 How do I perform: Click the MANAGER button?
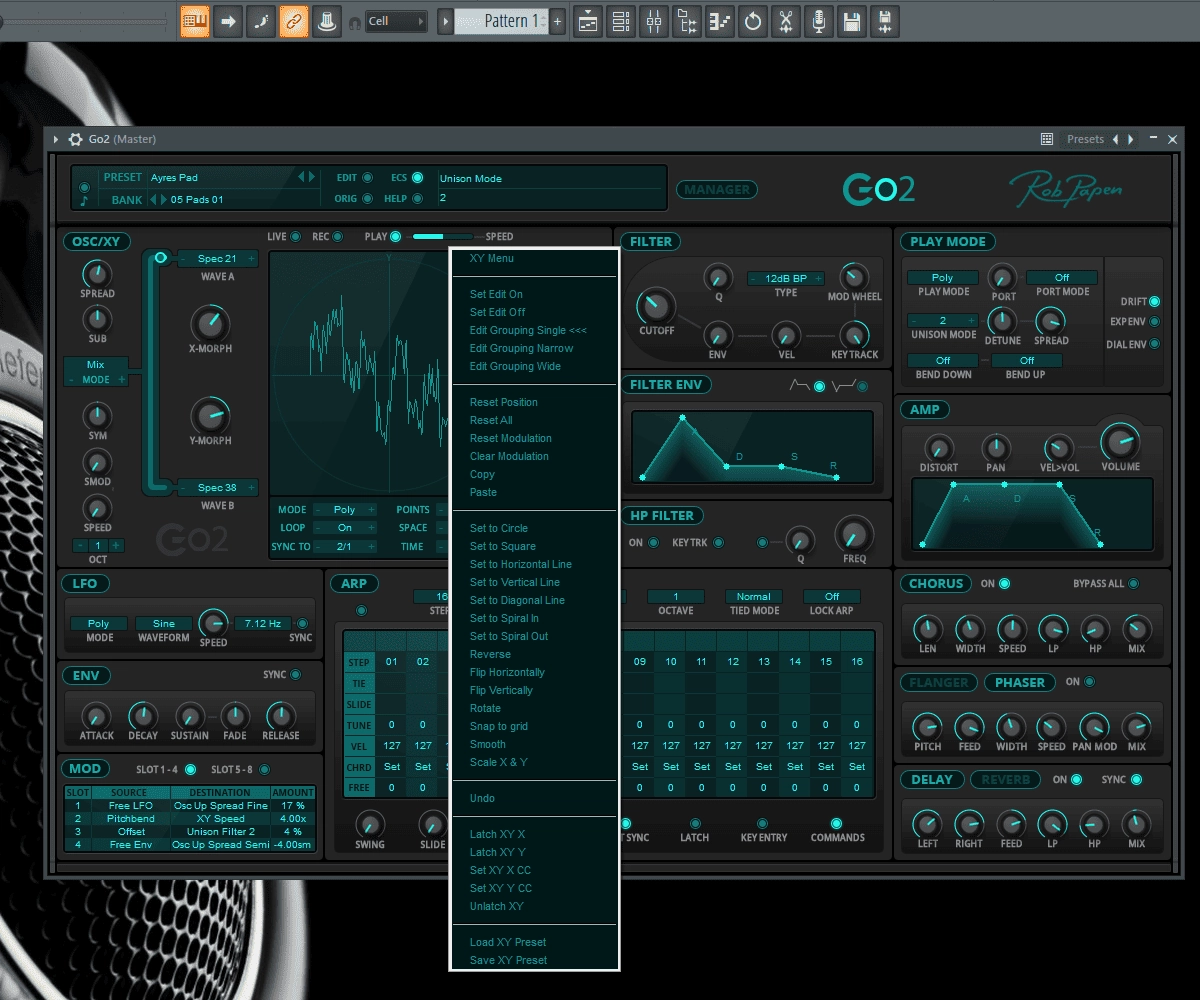(717, 189)
